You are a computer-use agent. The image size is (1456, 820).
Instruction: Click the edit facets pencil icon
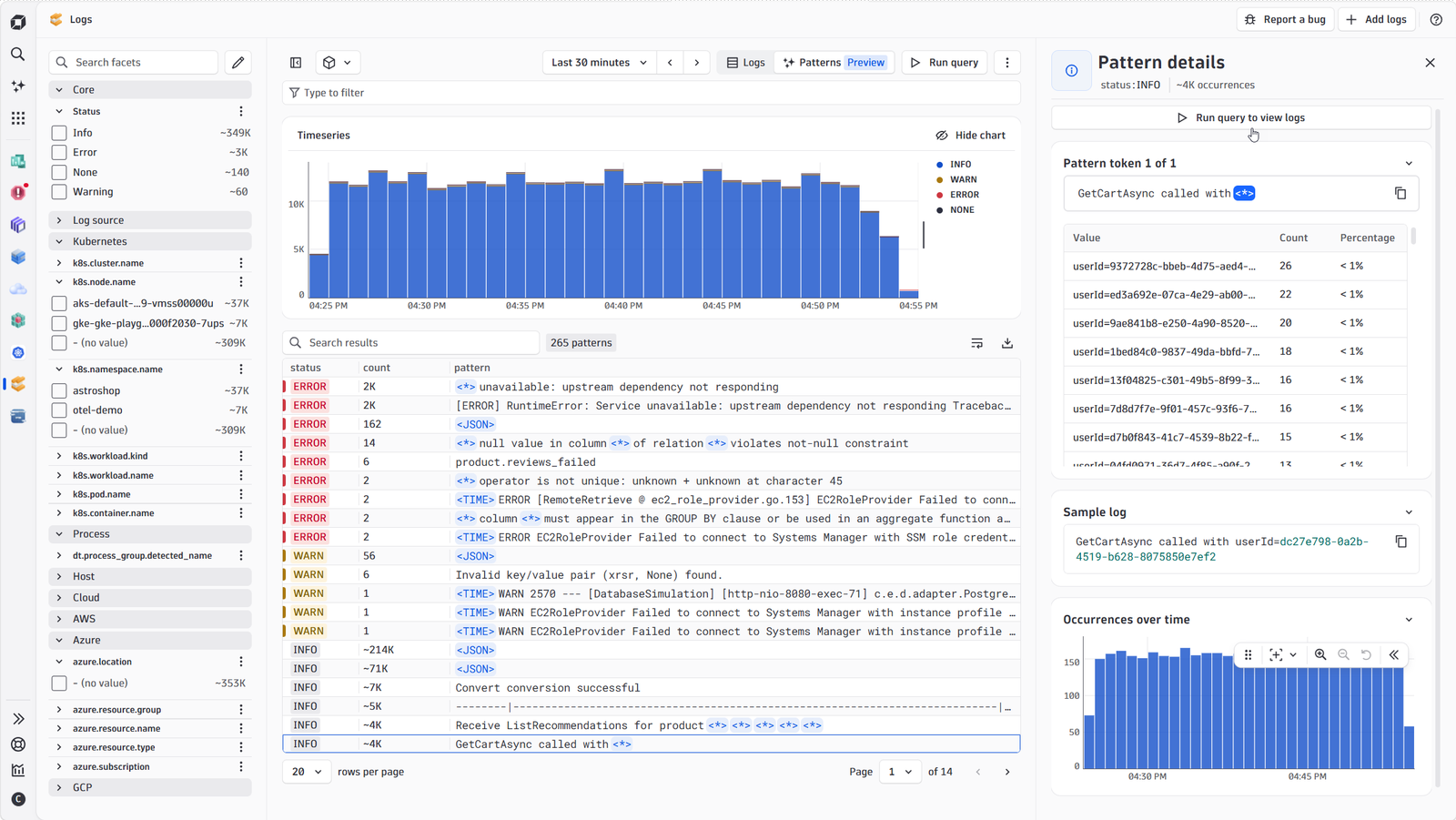(x=238, y=63)
